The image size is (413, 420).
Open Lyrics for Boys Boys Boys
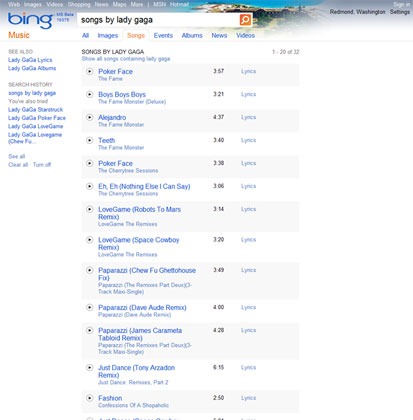point(248,94)
